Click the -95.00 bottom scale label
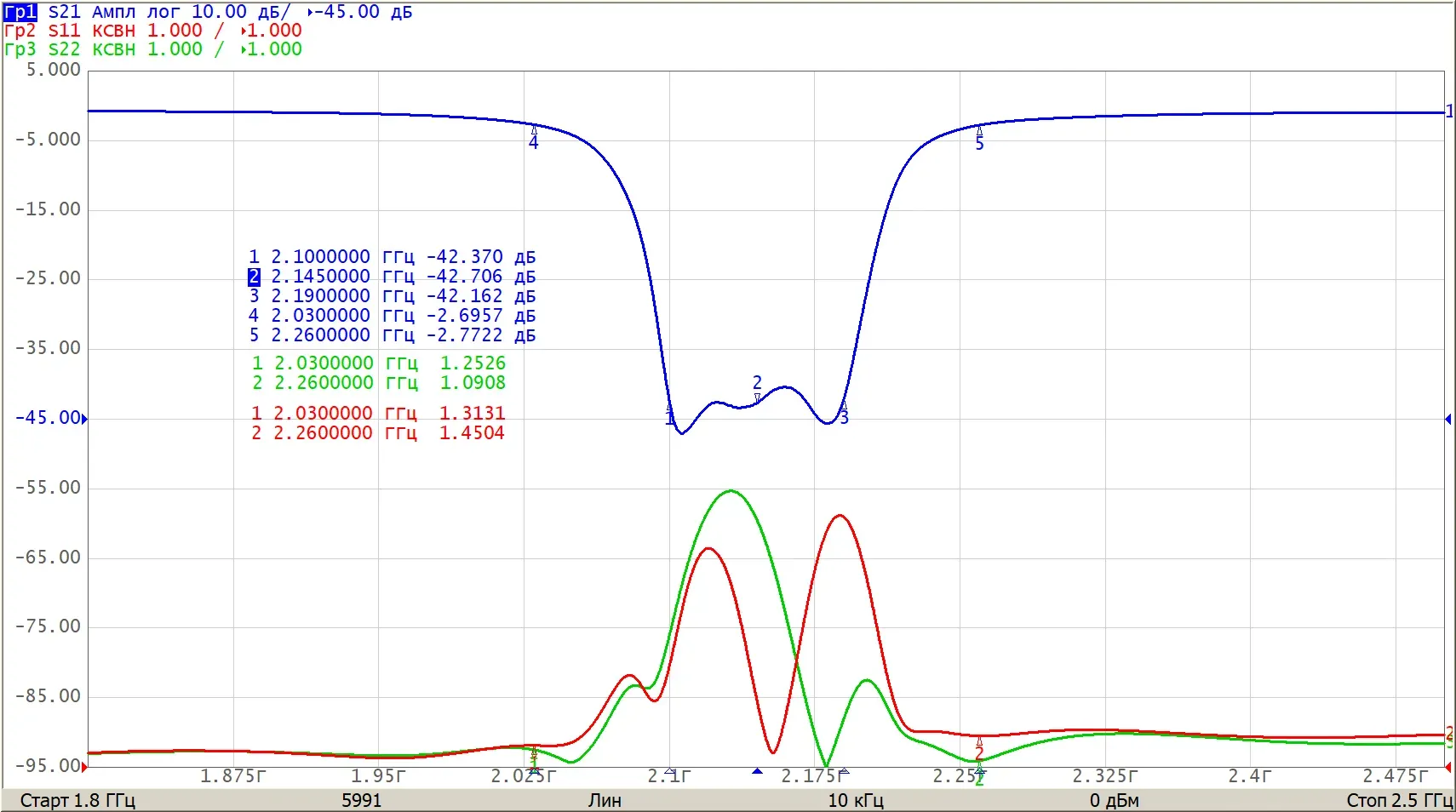 pyautogui.click(x=48, y=766)
